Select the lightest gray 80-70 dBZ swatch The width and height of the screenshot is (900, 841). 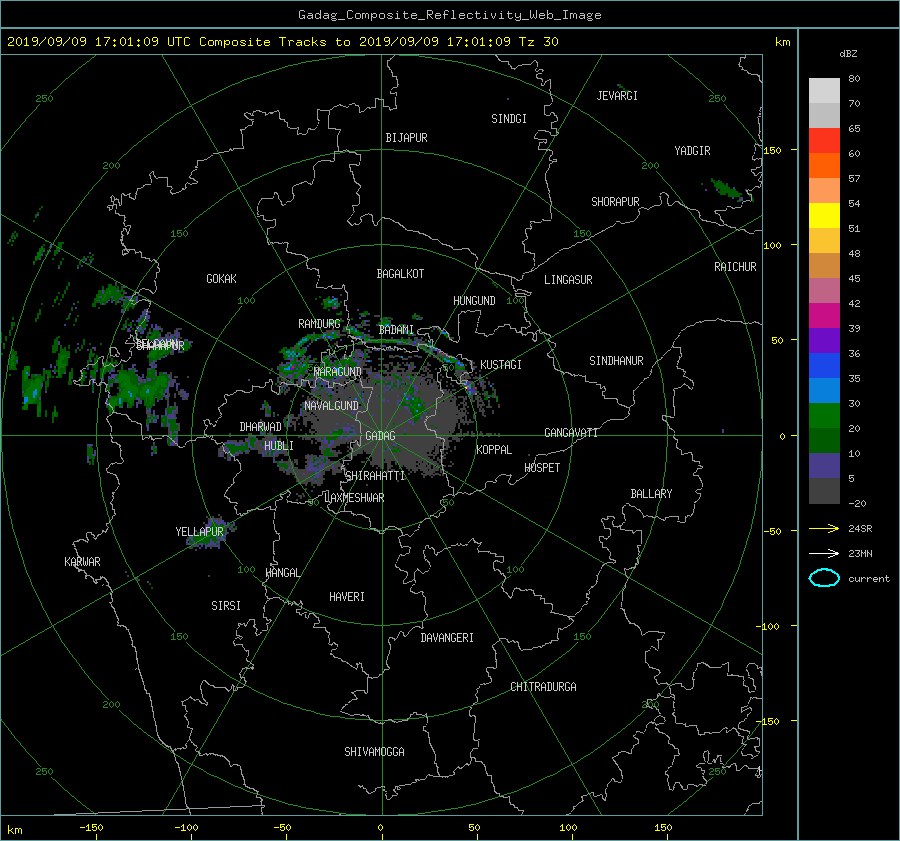click(x=824, y=90)
